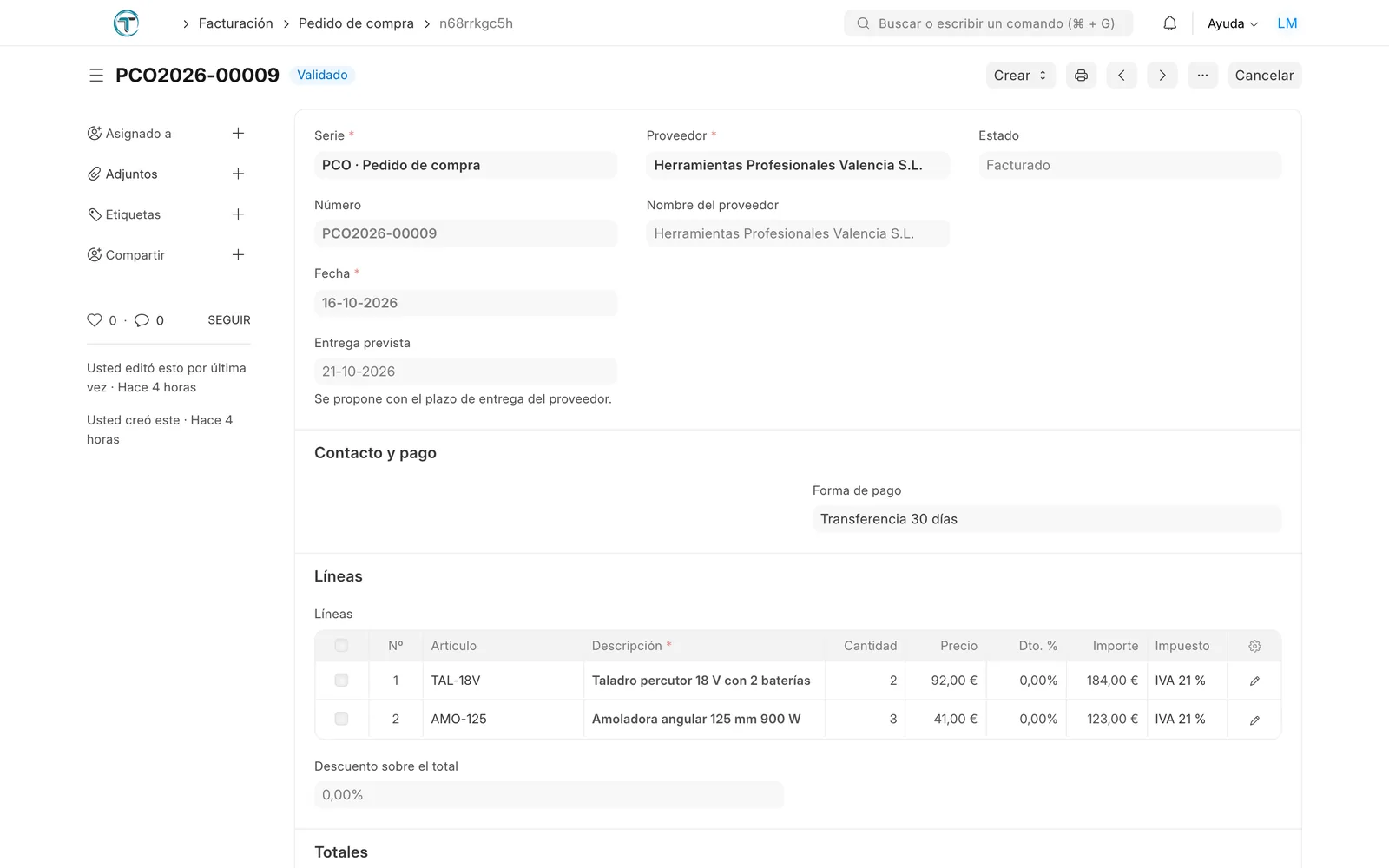
Task: Click SEGUIR to follow document
Action: 229,320
